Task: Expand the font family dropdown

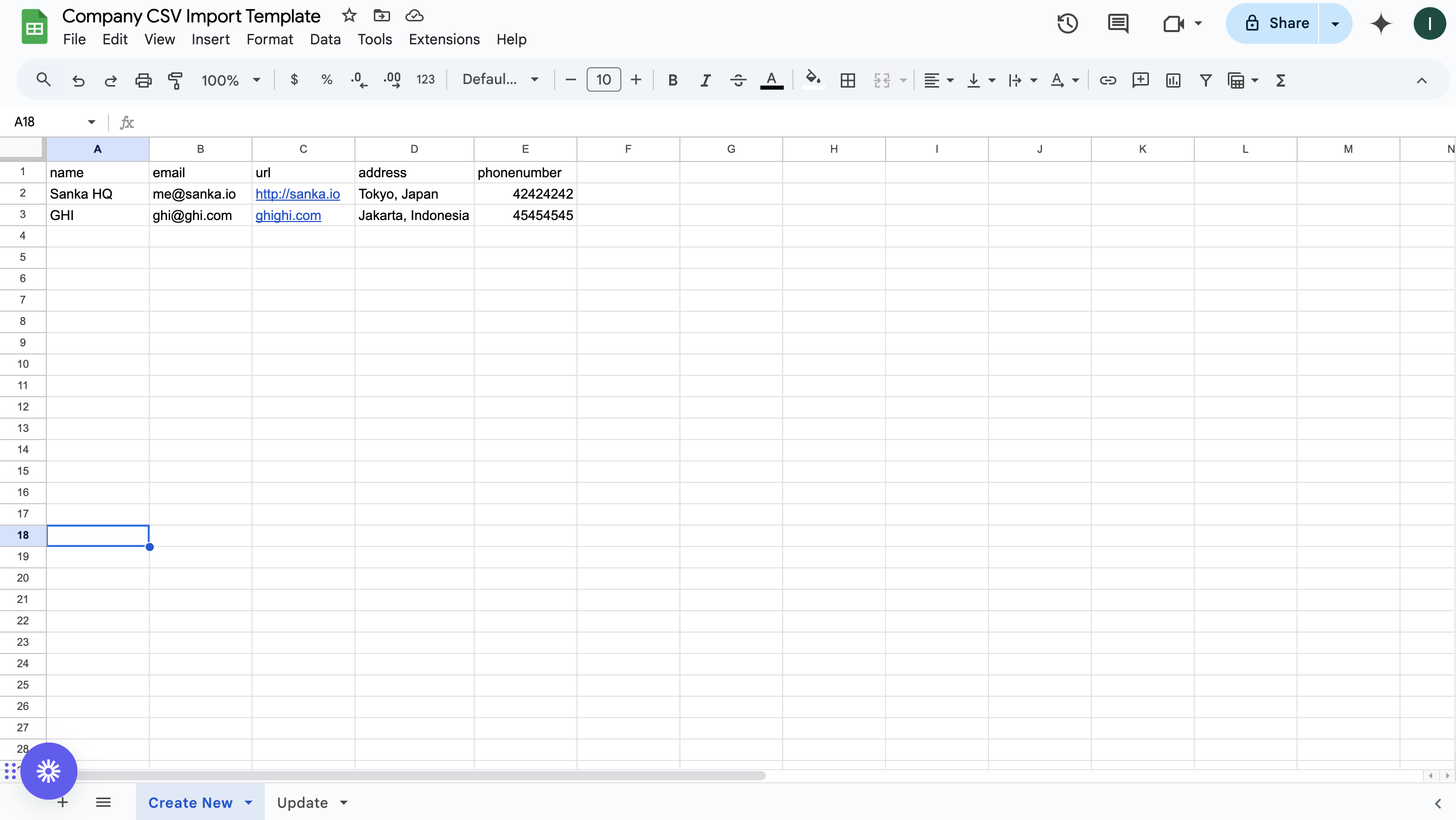Action: pos(500,79)
